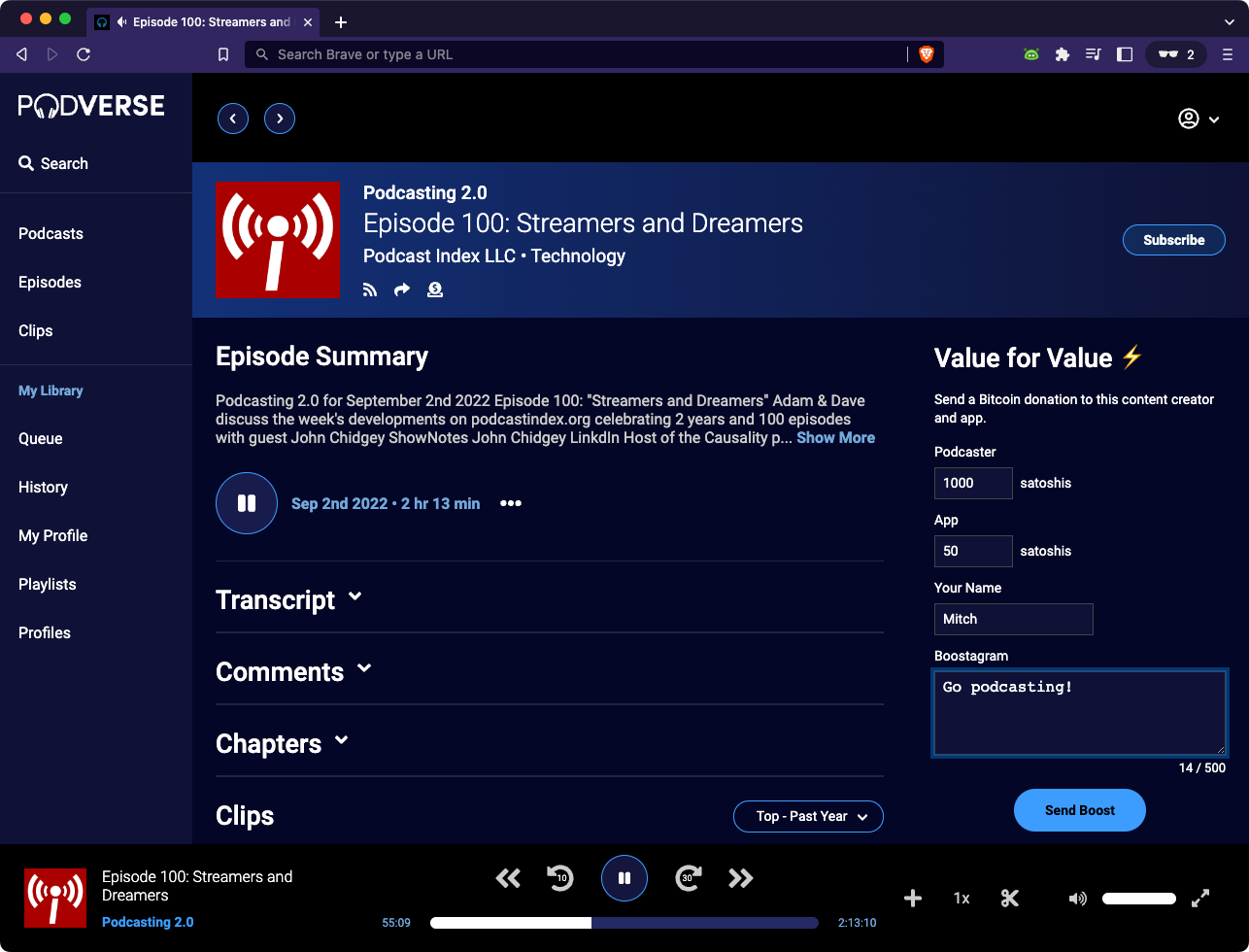
Task: Open the episode more options ellipsis
Action: (511, 503)
